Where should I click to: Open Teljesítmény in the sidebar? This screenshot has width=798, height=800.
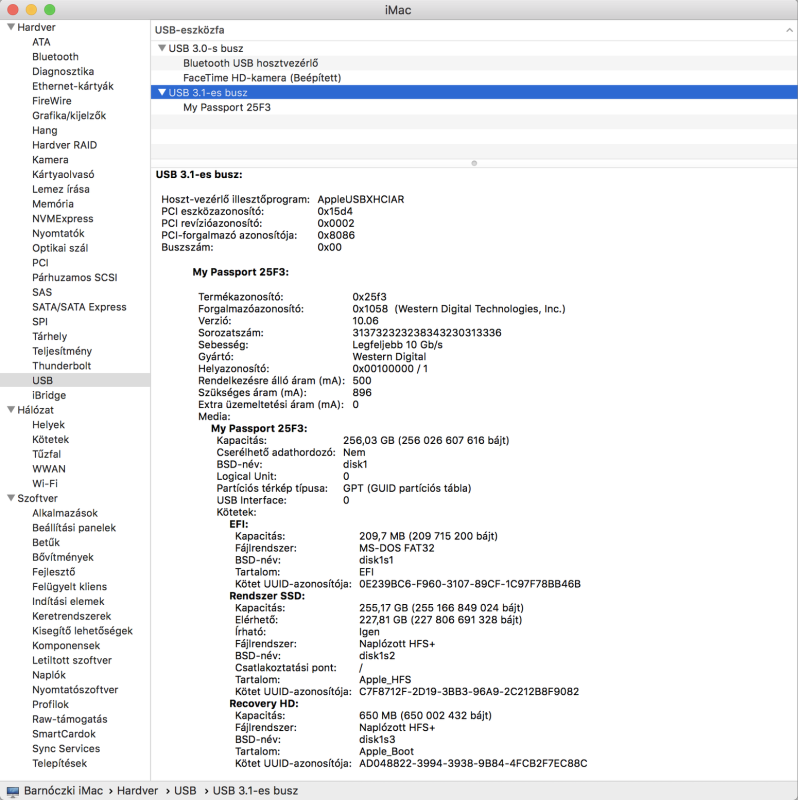(62, 351)
